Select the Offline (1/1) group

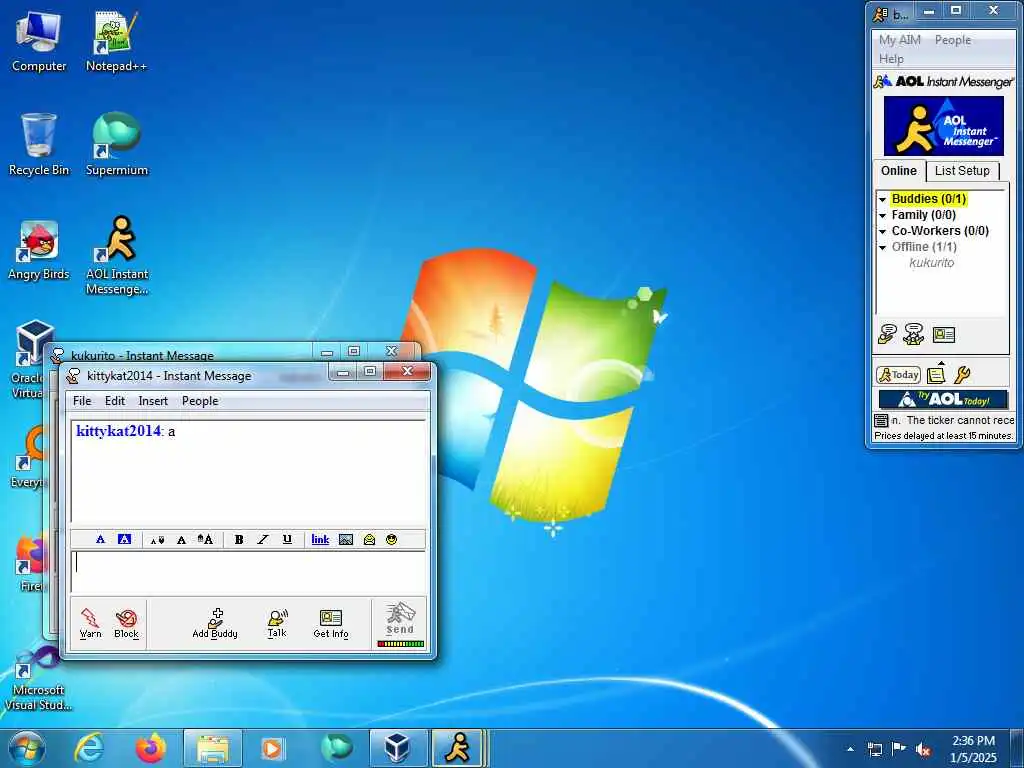click(924, 247)
